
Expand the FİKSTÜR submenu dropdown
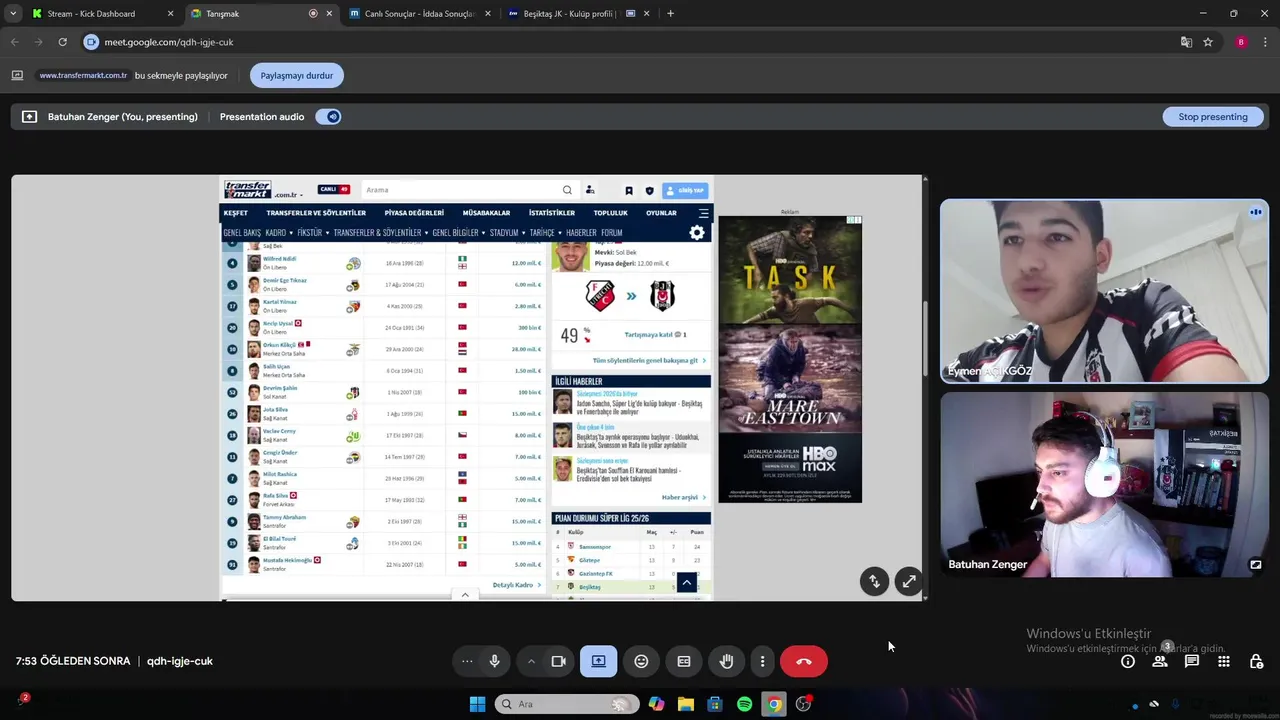click(x=313, y=233)
